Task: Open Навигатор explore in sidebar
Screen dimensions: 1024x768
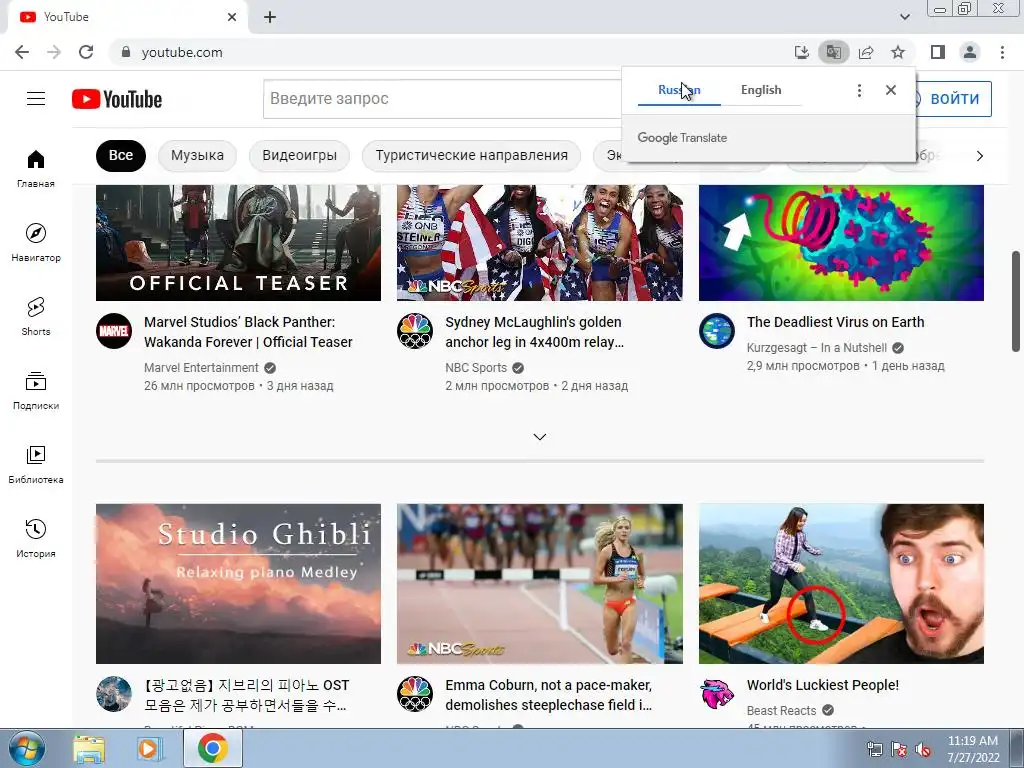Action: tap(36, 242)
